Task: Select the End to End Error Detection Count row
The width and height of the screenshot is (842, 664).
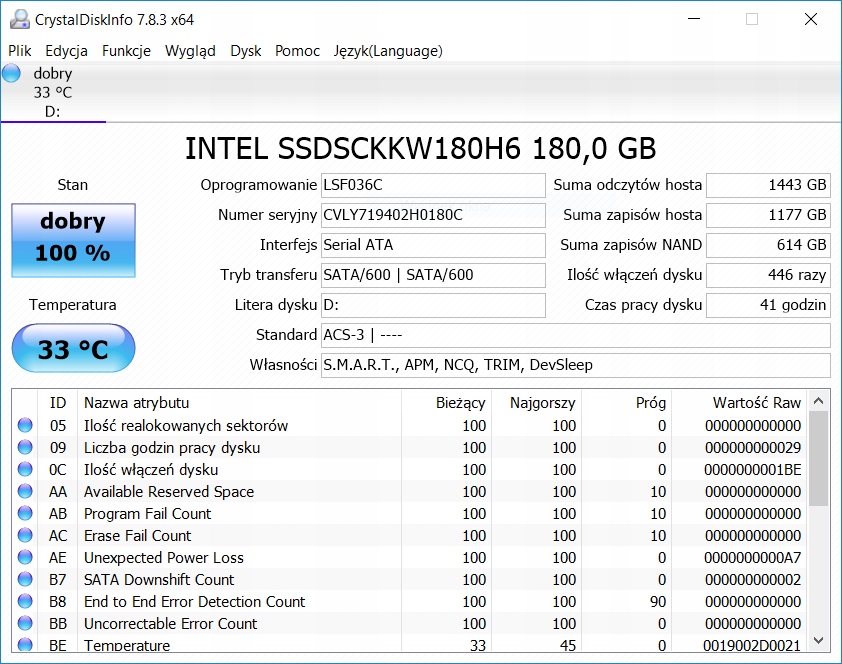Action: pos(409,601)
